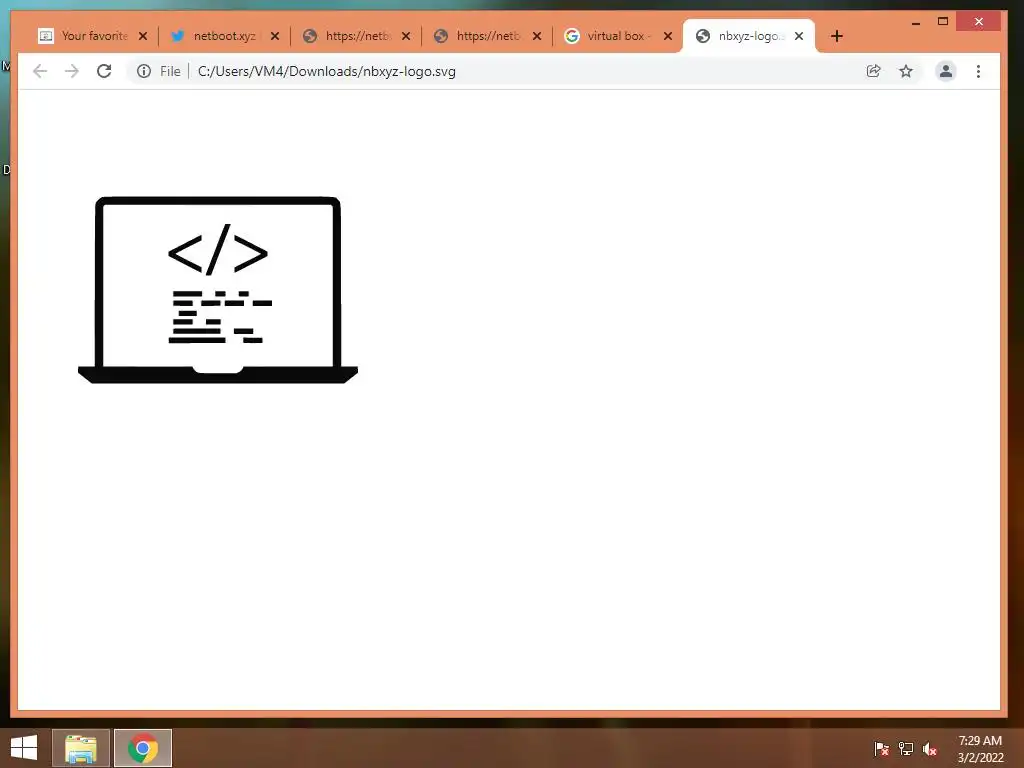Close the second https://netb tab
Image resolution: width=1024 pixels, height=768 pixels.
tap(537, 36)
